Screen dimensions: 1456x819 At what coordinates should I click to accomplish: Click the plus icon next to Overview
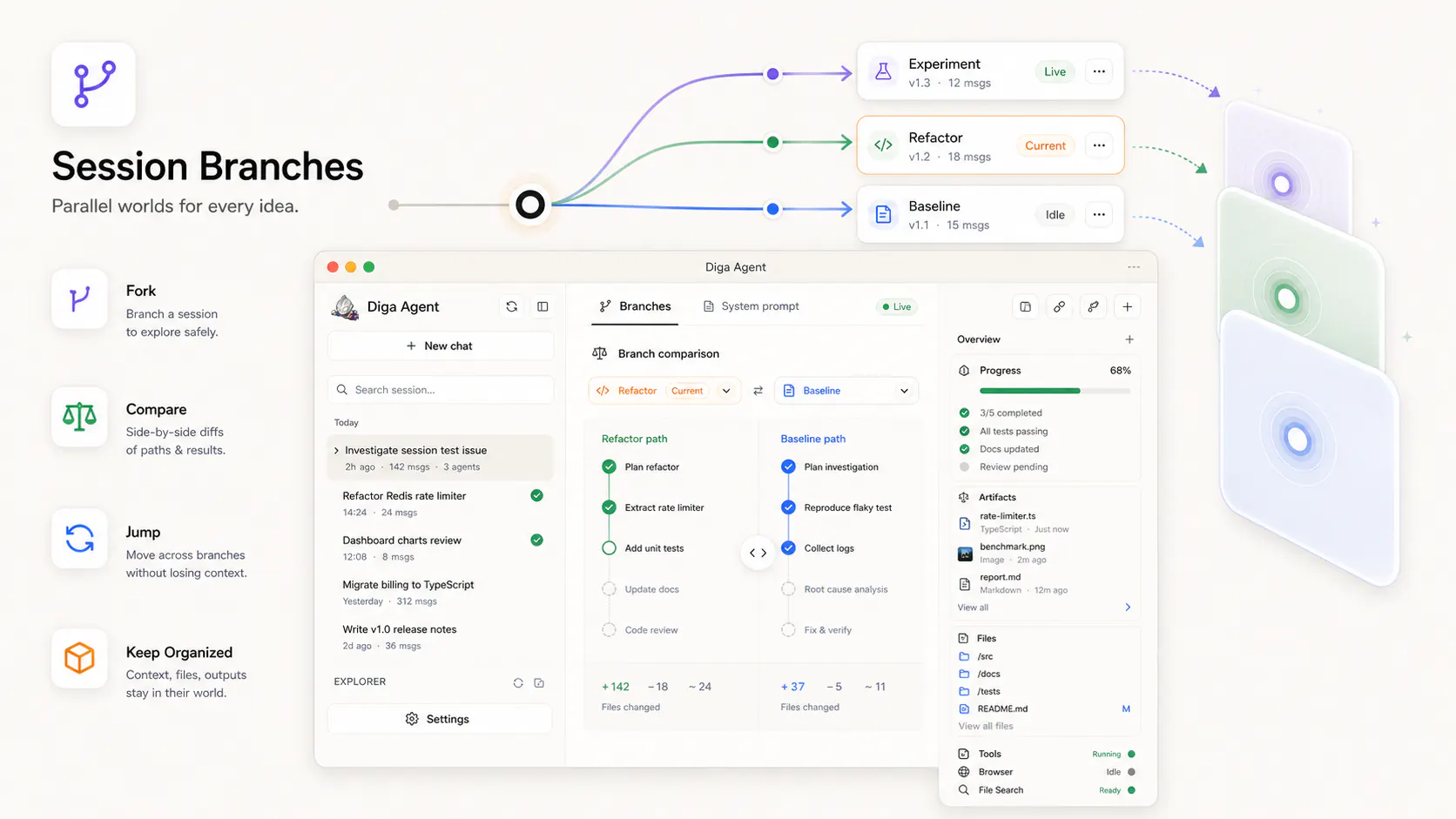(1129, 339)
